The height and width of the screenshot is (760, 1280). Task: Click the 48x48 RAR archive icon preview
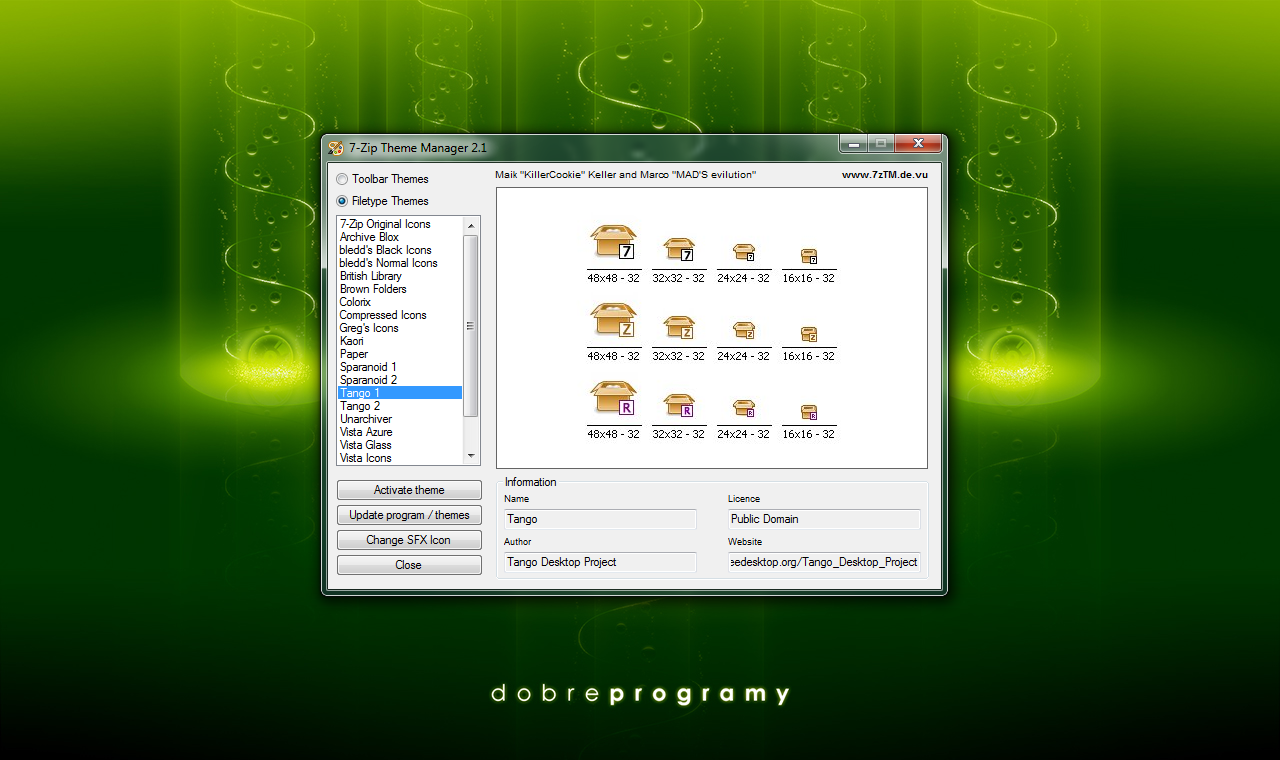(x=613, y=399)
